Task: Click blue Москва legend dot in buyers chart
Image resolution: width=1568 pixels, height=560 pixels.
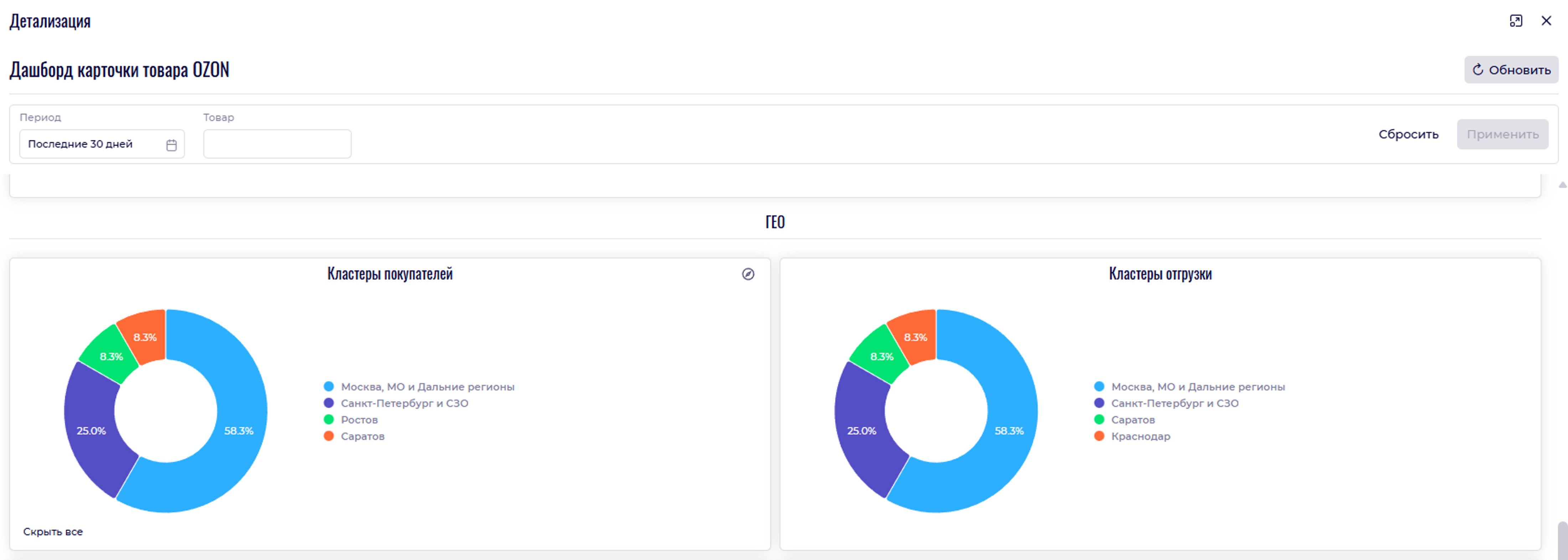Action: [329, 386]
